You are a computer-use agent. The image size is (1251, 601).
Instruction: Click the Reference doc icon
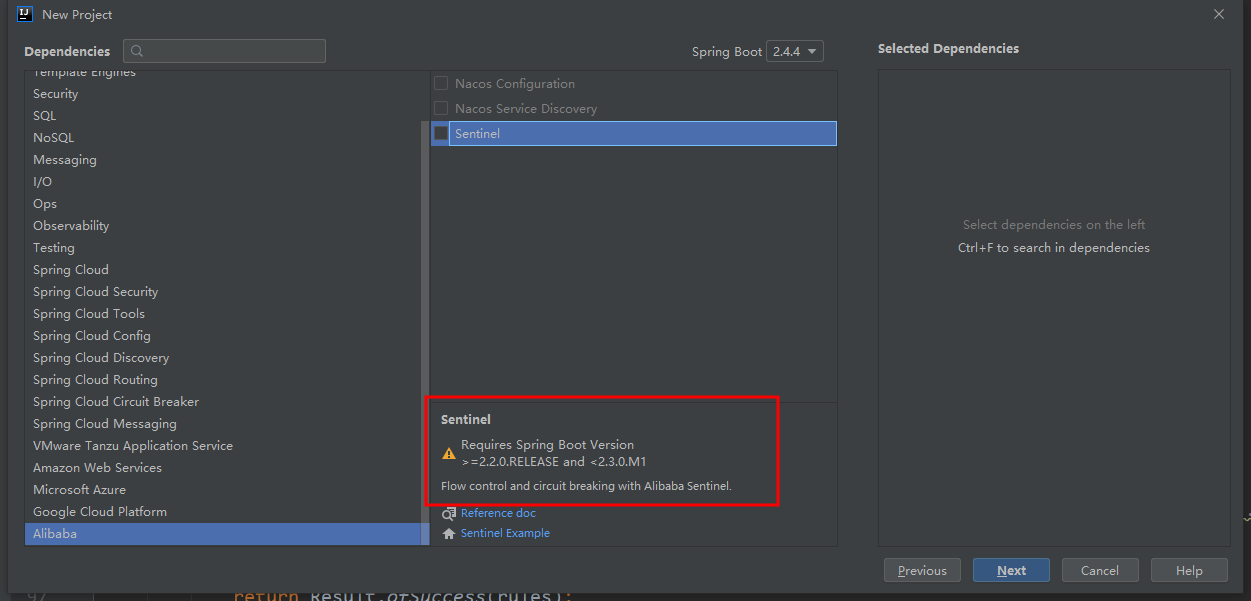449,513
